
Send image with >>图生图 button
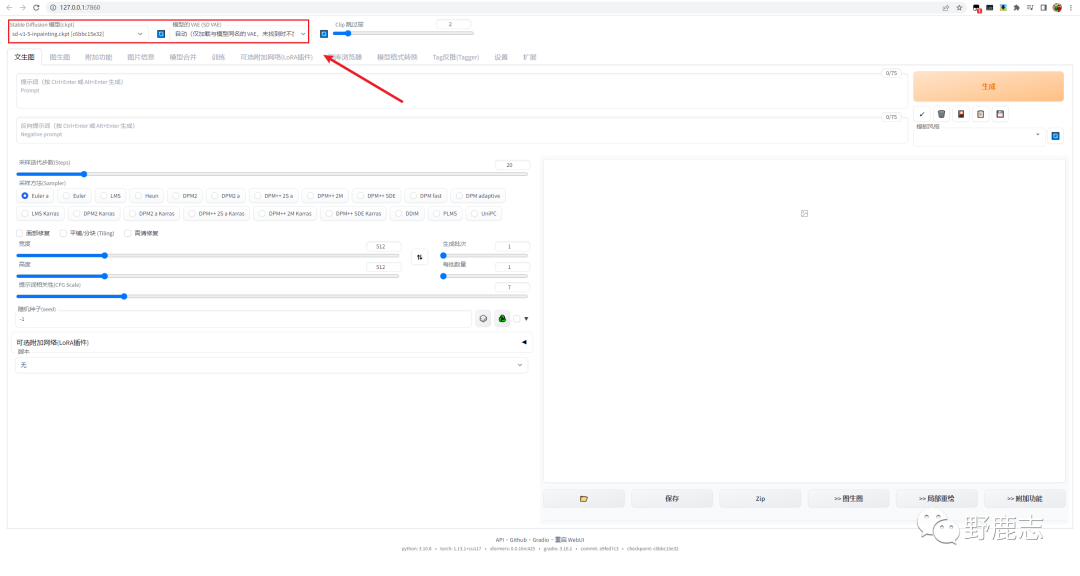[849, 498]
